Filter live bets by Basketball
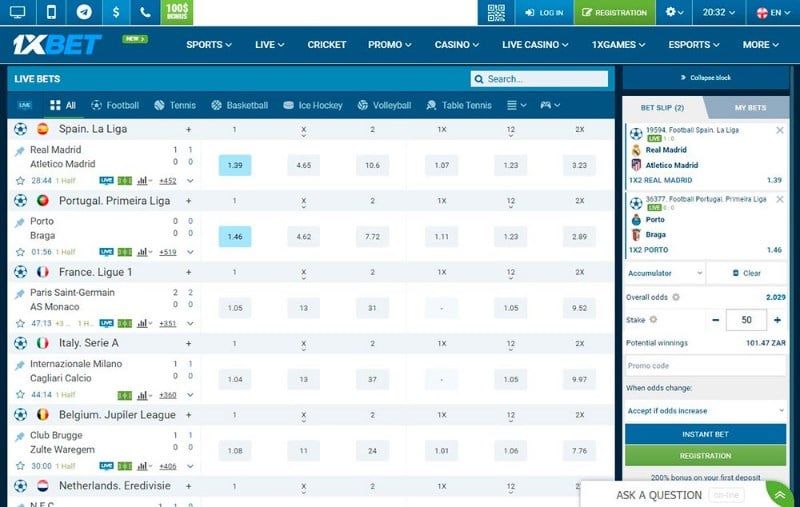 239,105
